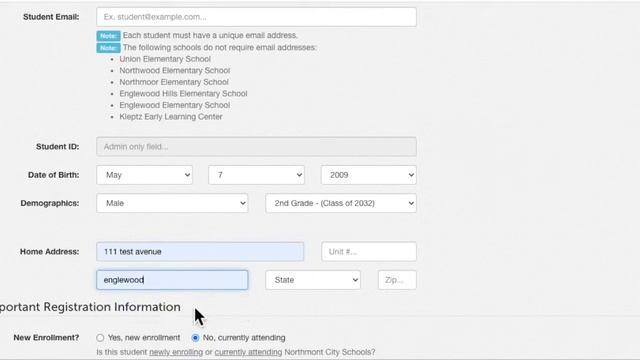This screenshot has height=360, width=640.
Task: Open the birth year dropdown showing 2009
Action: point(369,175)
